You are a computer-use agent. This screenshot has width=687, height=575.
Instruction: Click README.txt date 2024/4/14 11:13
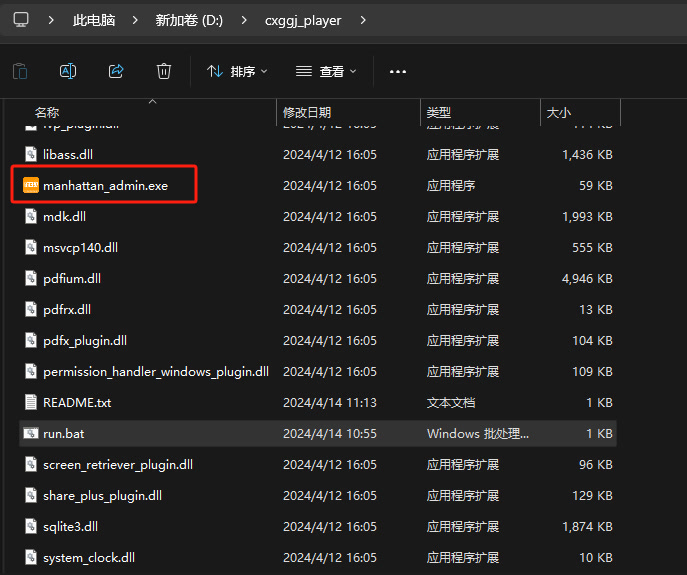(330, 402)
